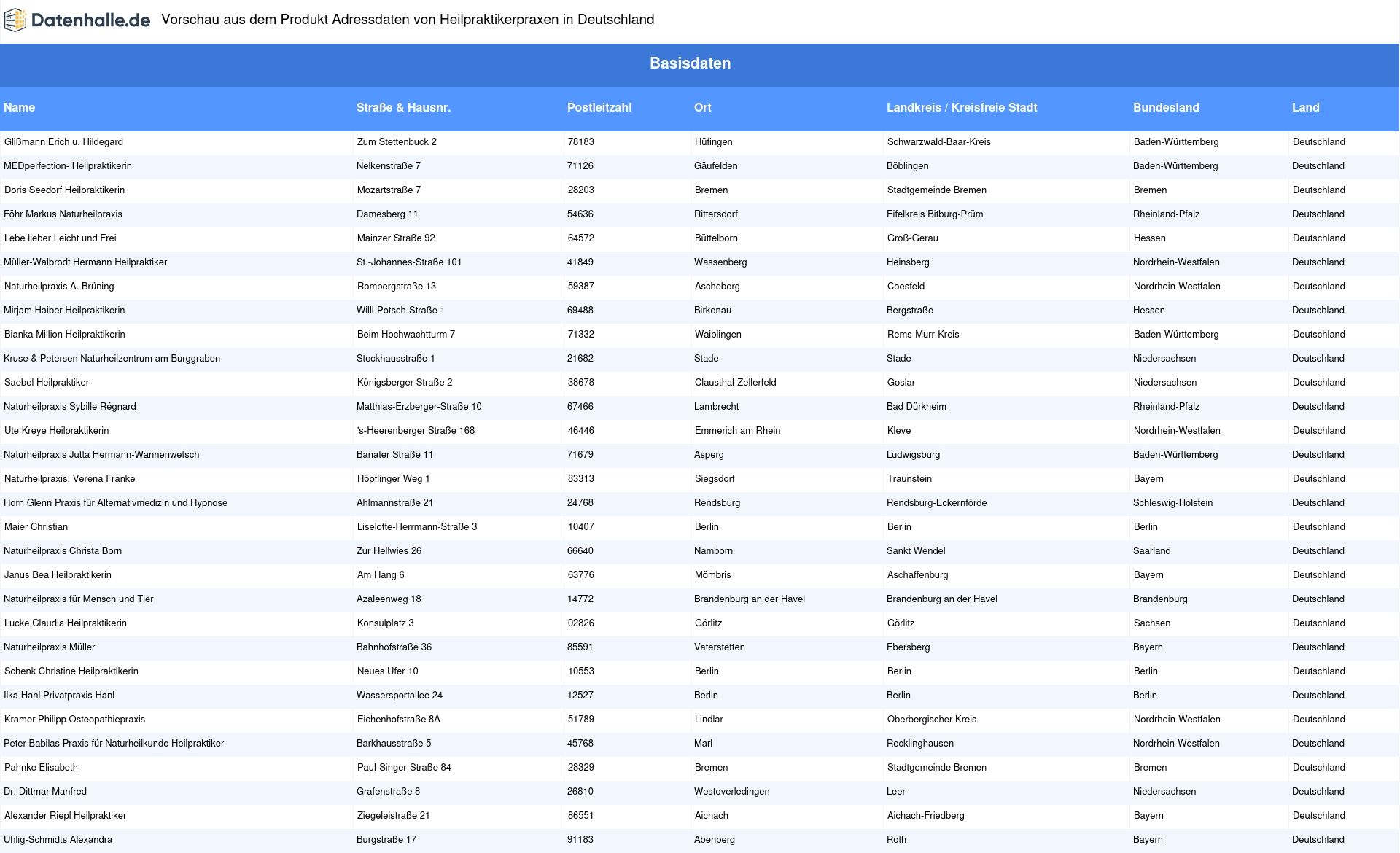Select district Oberbergischer Kreis
This screenshot has height=853, width=1400.
point(932,720)
